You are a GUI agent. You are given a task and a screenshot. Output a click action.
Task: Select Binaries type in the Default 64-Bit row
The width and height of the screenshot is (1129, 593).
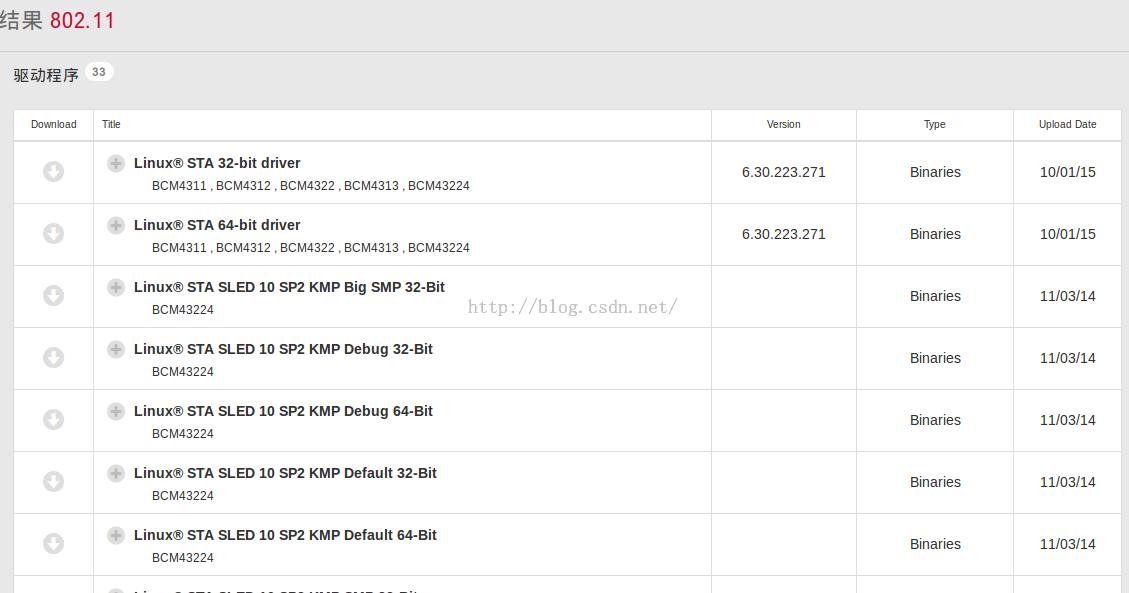935,543
